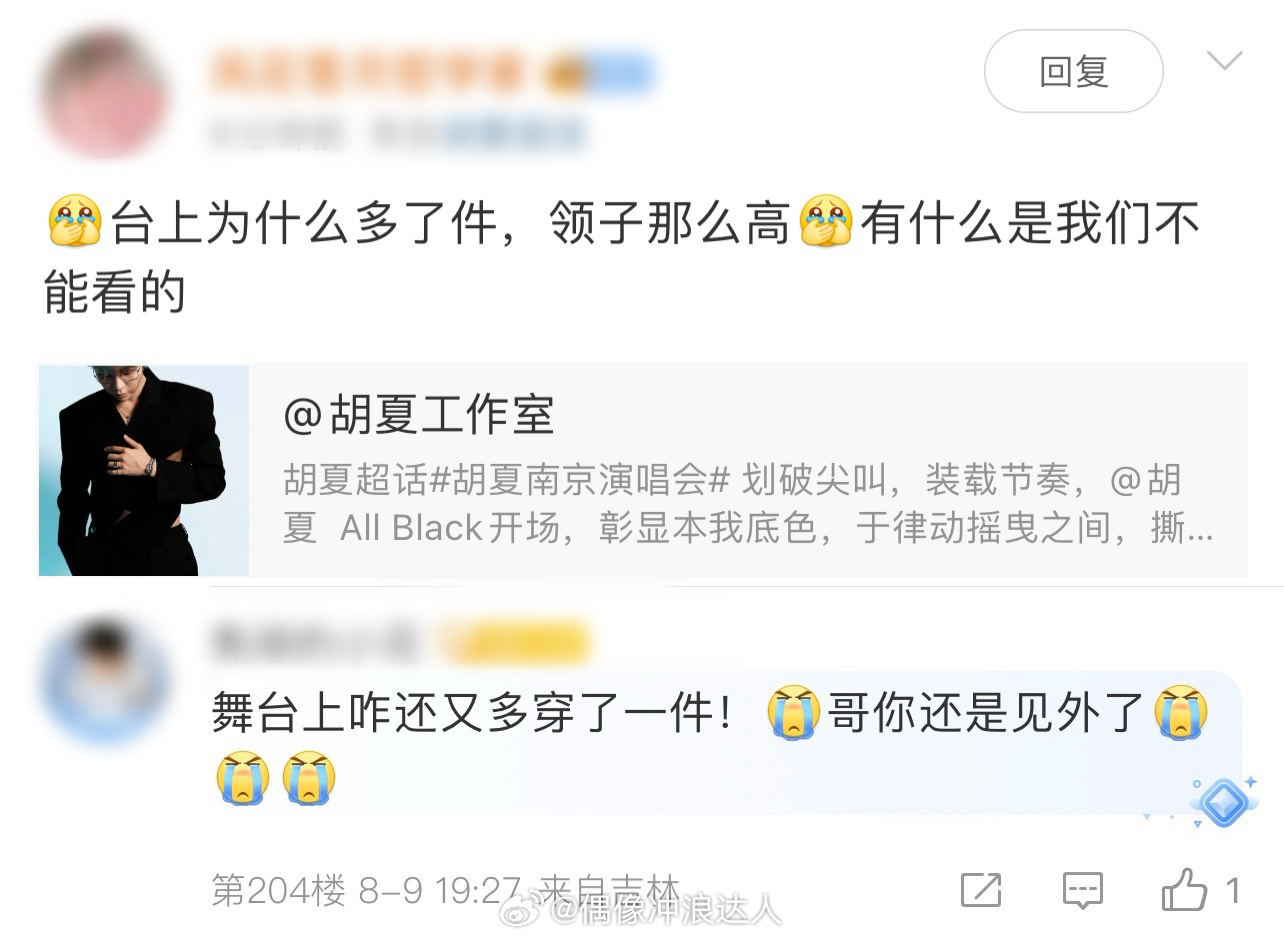Tap the yellow badge next to second username

click(x=515, y=642)
